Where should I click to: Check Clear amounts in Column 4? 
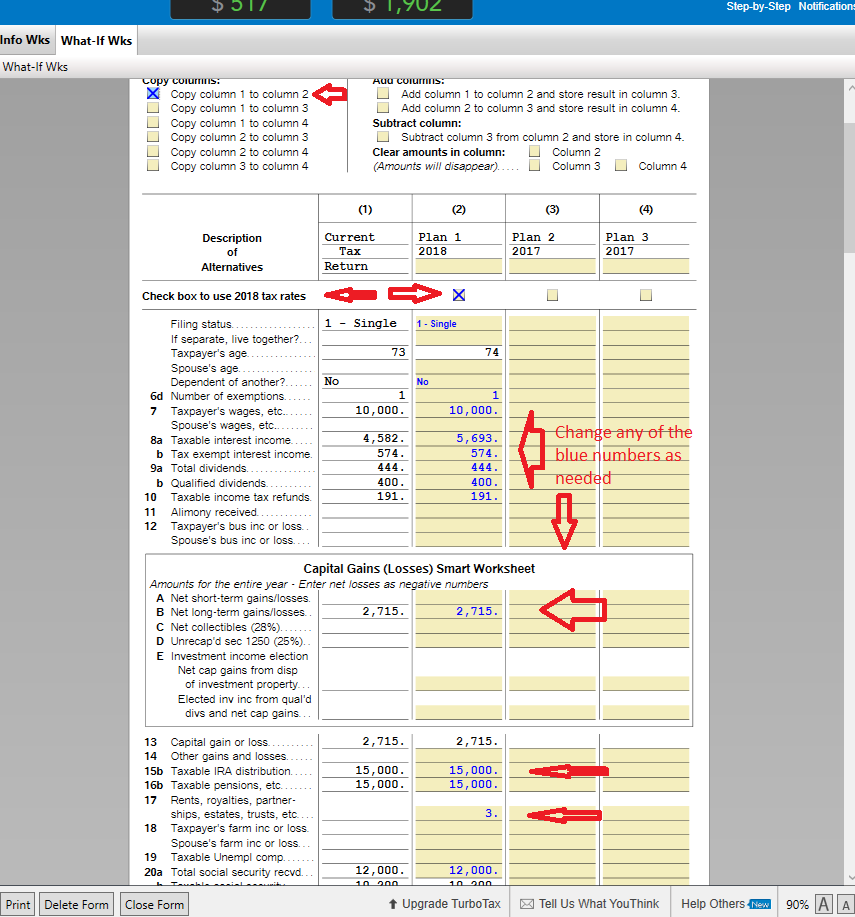[x=621, y=166]
